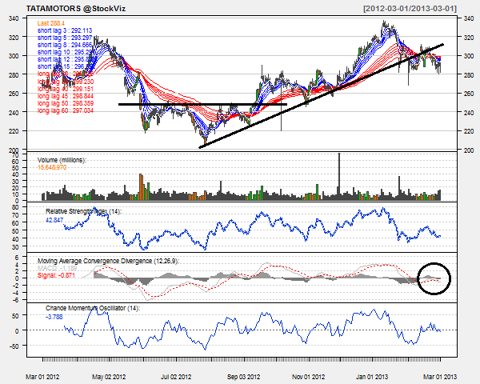
Task: Click the tallest volume spike bar in December
Action: click(x=339, y=177)
